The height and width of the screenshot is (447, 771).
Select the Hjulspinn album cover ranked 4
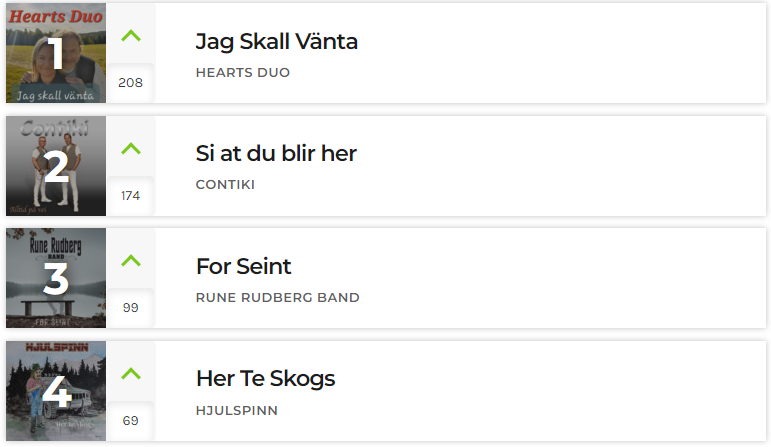56,391
